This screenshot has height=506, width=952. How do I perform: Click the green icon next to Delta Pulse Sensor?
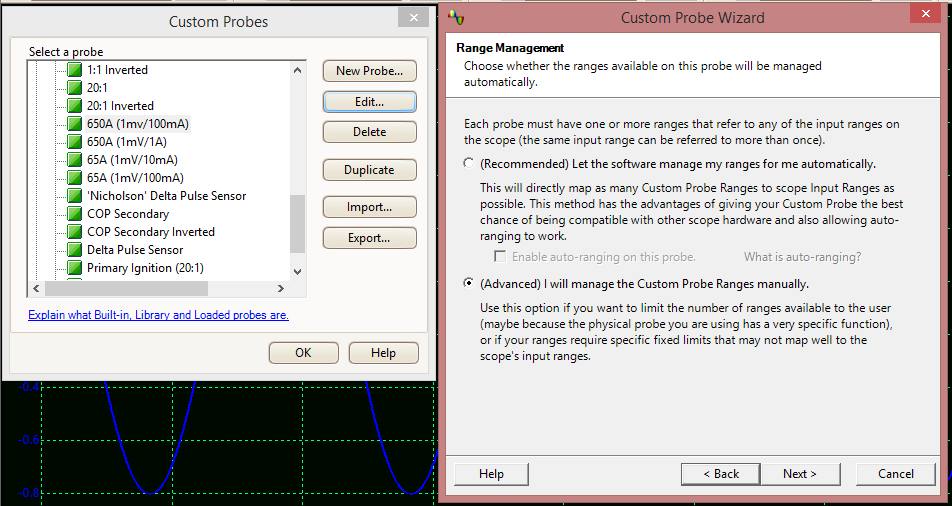point(74,250)
